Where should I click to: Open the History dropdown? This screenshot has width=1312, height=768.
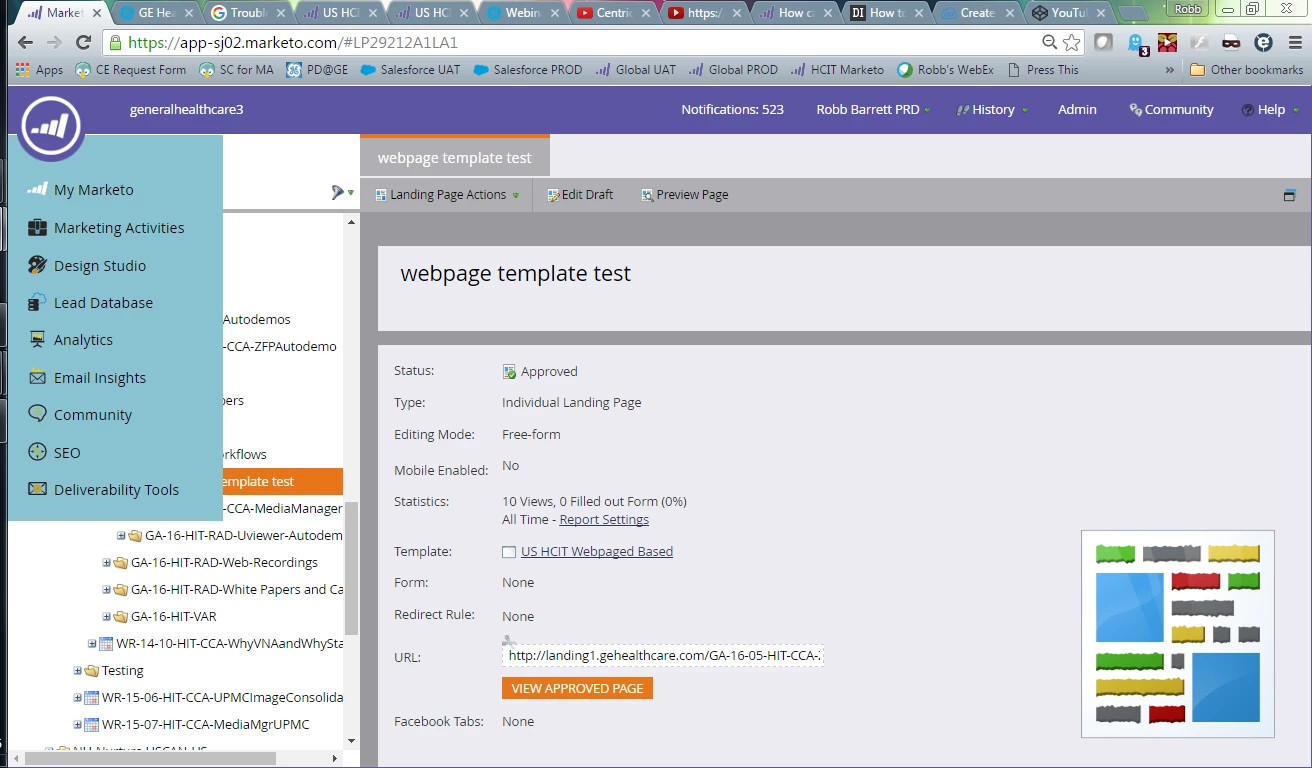tap(992, 110)
